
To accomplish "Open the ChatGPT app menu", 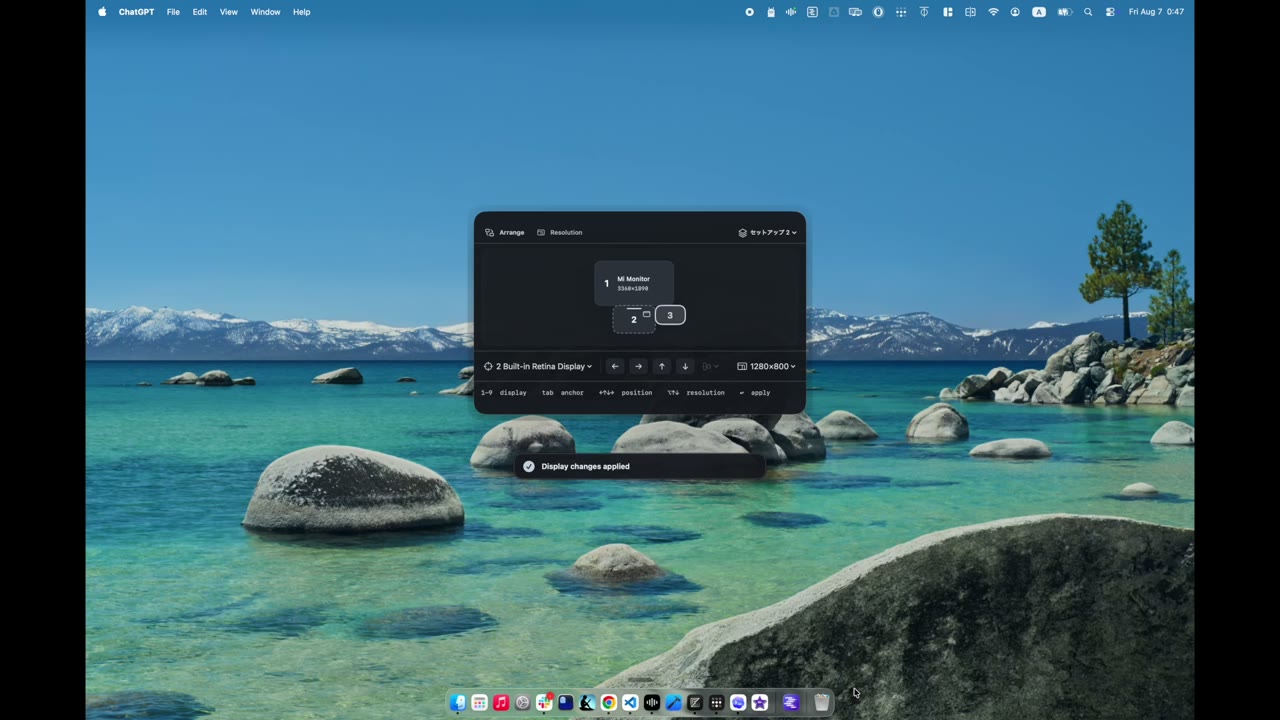I will click(136, 12).
